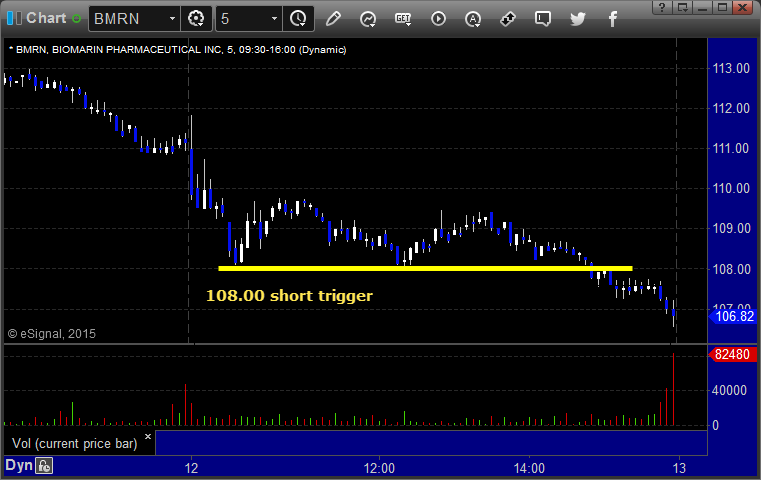
Task: Click the BMRN chart title text
Action: click(x=178, y=50)
